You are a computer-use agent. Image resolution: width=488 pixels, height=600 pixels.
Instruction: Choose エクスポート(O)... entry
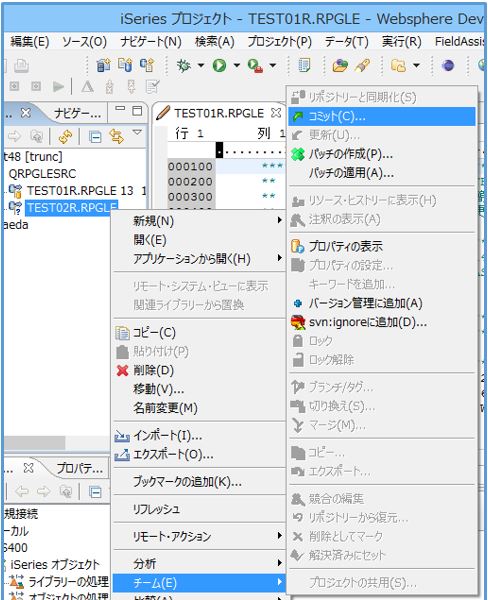tap(199, 455)
